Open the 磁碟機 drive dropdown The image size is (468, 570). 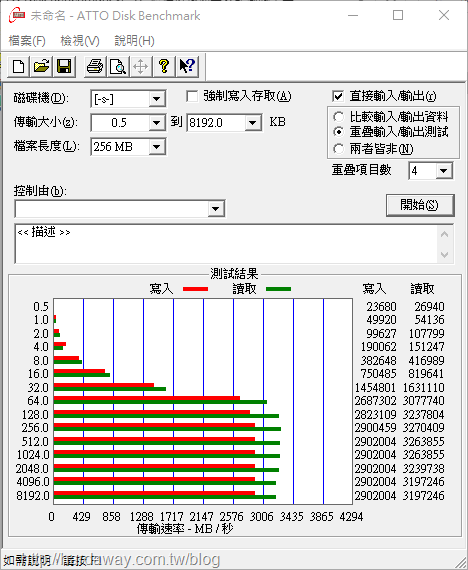157,99
